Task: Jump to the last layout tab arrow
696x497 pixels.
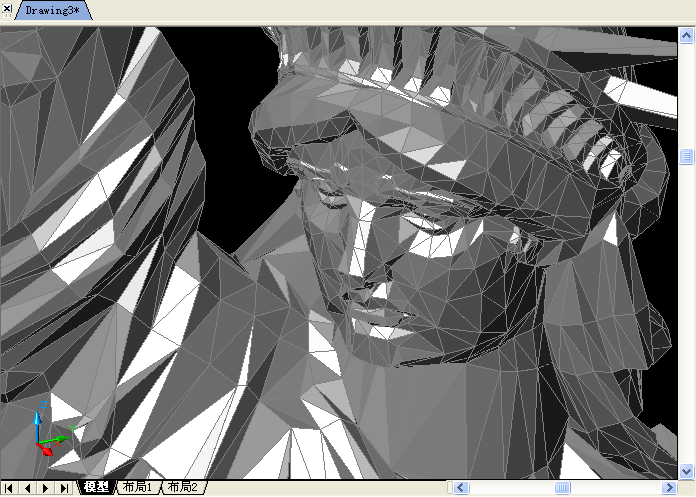Action: pyautogui.click(x=64, y=488)
